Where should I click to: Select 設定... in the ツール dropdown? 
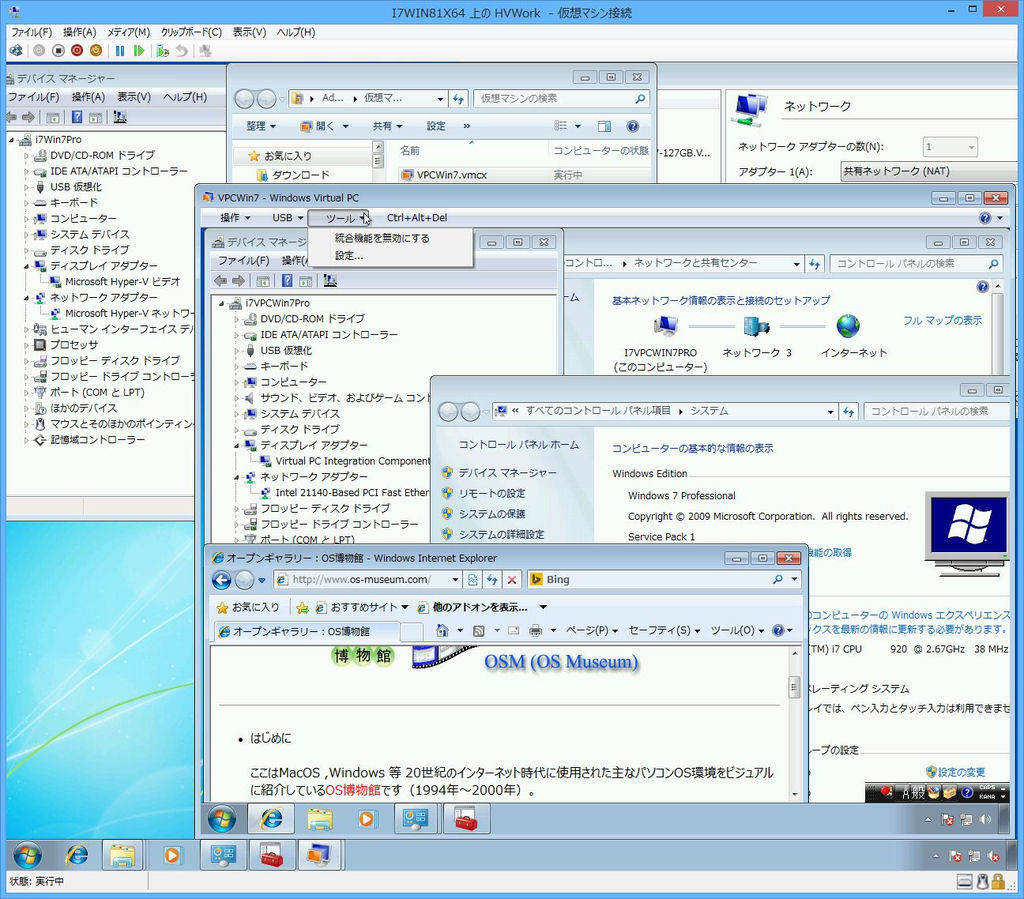coord(349,255)
